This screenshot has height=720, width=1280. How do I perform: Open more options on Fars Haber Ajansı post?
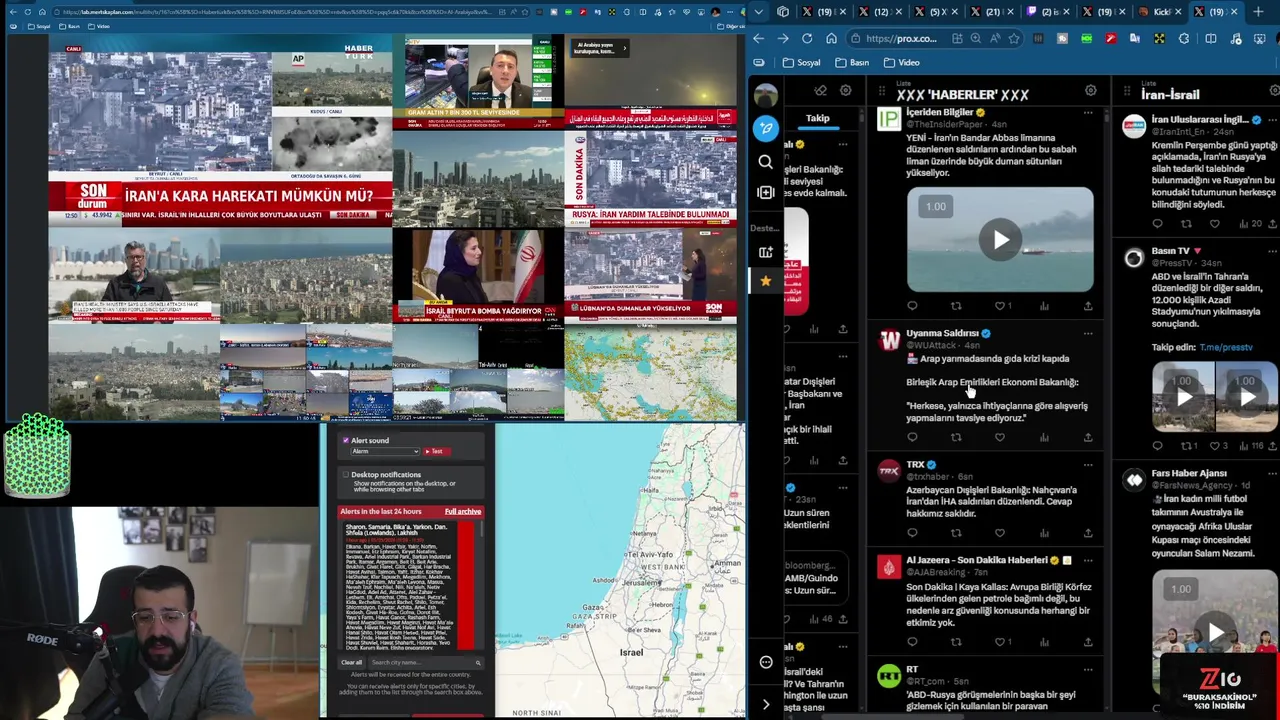(1274, 474)
